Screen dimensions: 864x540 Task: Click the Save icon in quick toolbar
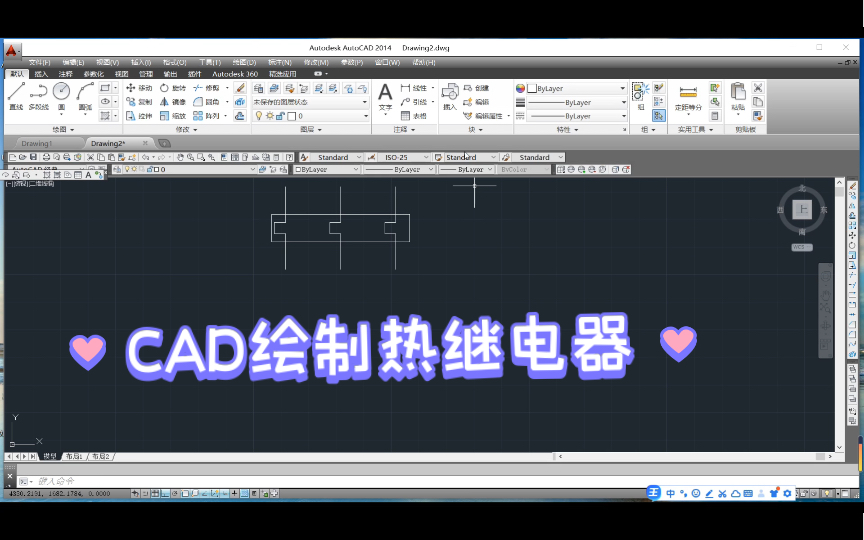click(x=33, y=157)
